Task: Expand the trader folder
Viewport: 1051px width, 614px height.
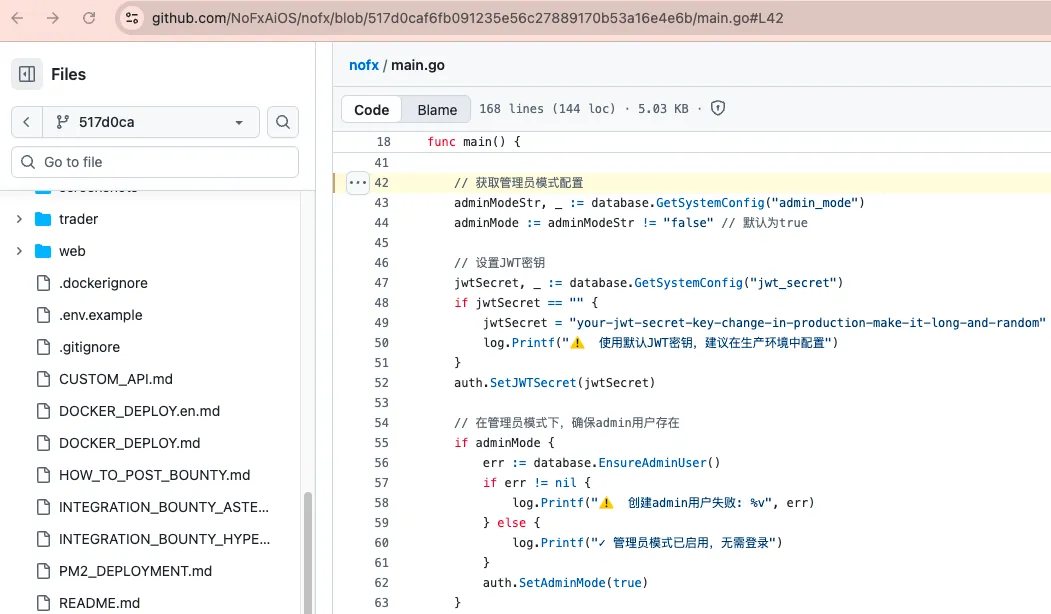Action: point(19,219)
